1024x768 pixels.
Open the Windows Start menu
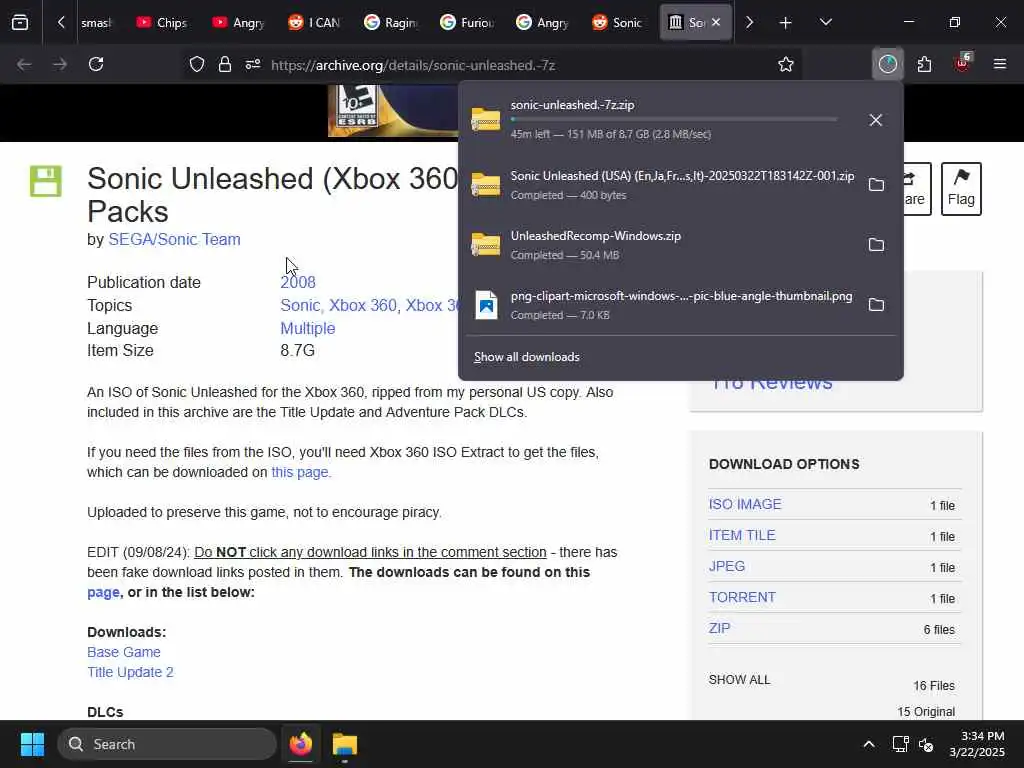click(32, 744)
